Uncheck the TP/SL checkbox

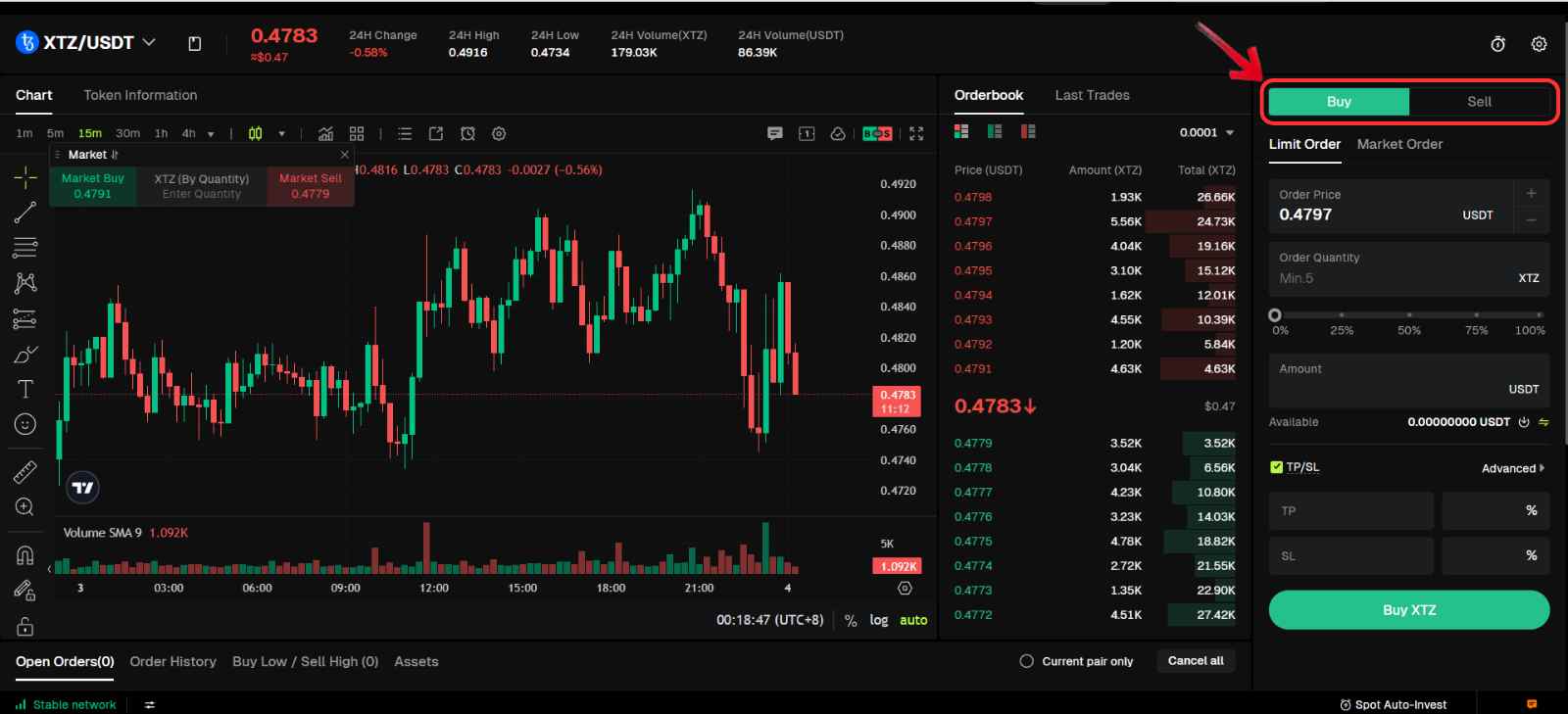coord(1276,467)
